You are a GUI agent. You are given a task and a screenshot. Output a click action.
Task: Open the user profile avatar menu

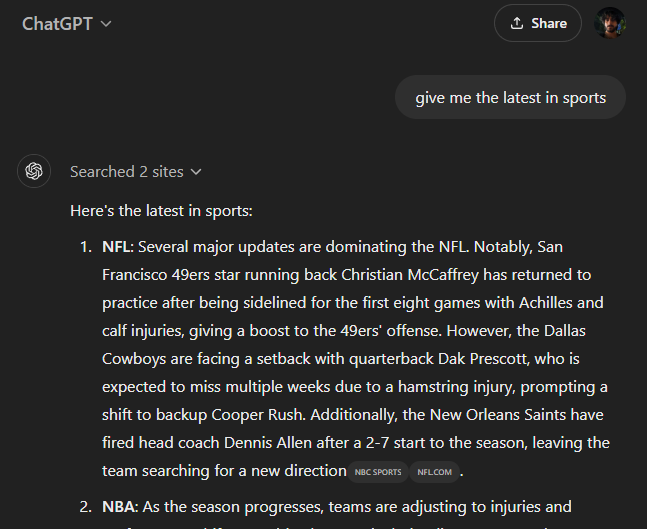tap(609, 23)
